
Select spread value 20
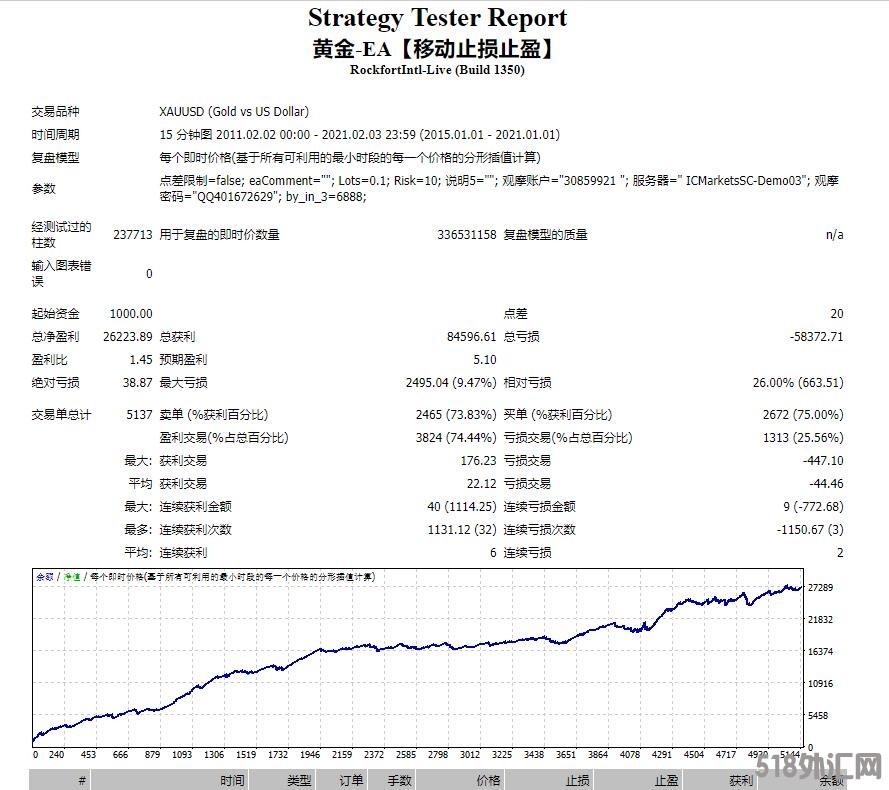(x=837, y=314)
